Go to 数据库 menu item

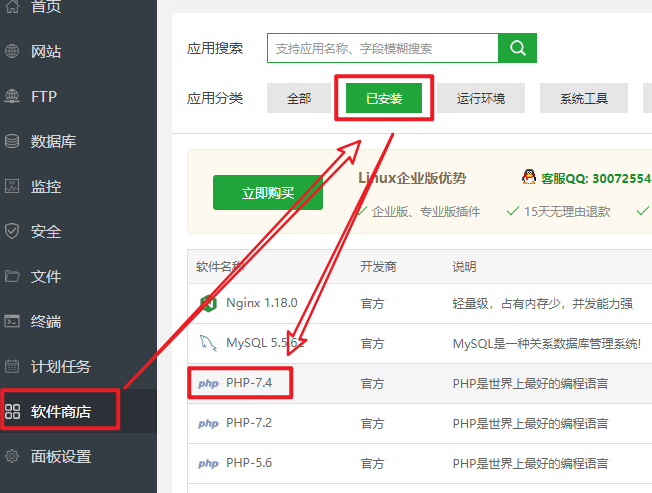(x=54, y=141)
